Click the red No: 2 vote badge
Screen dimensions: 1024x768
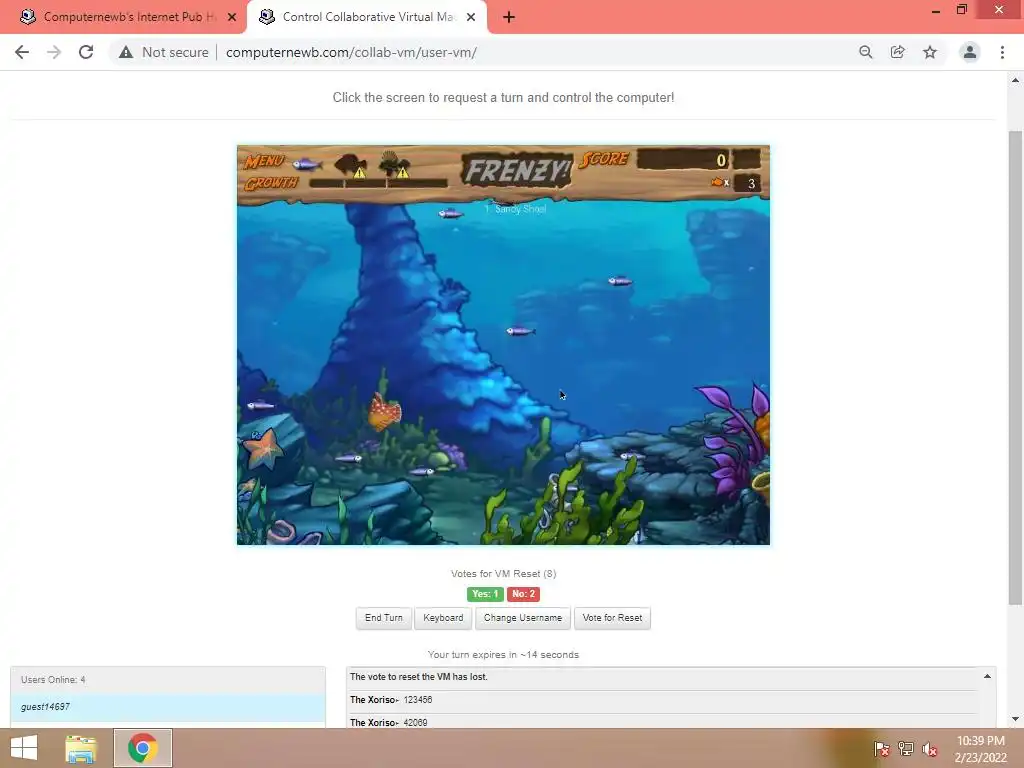[523, 594]
